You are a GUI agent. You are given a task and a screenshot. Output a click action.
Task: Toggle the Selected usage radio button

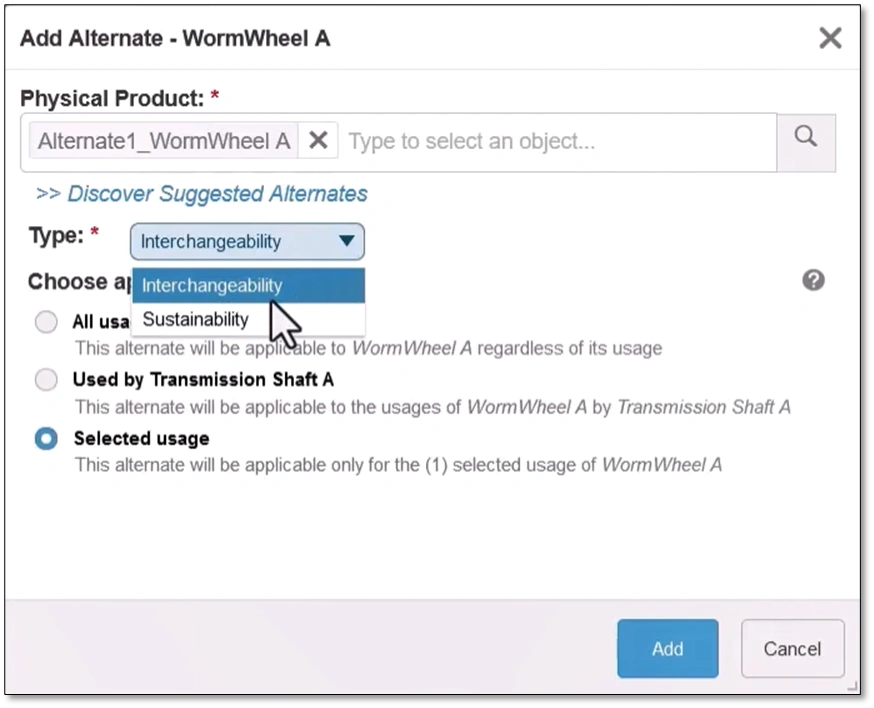46,439
